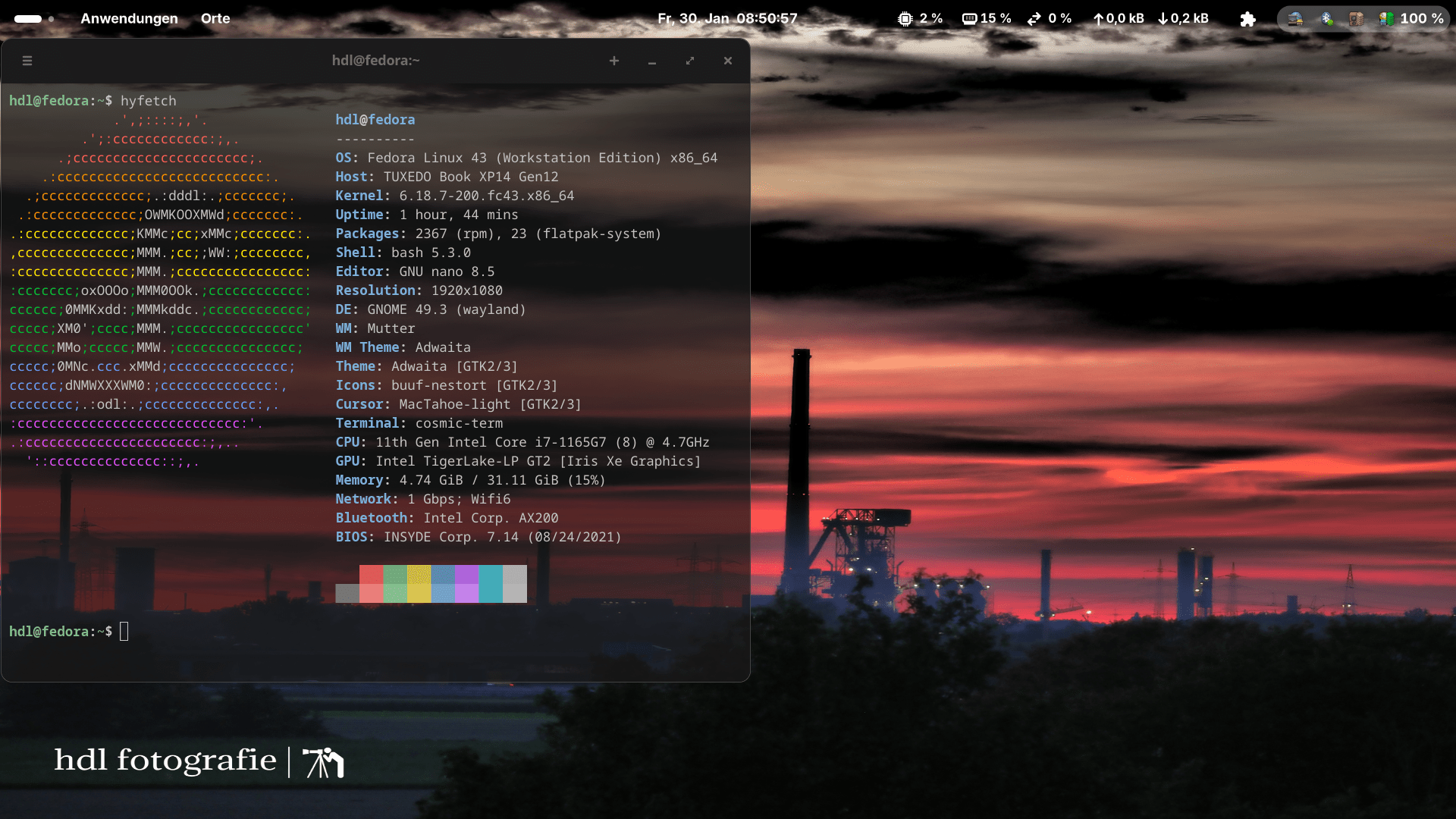This screenshot has height=819, width=1456.
Task: Open the Anwendungen menu
Action: (x=129, y=19)
